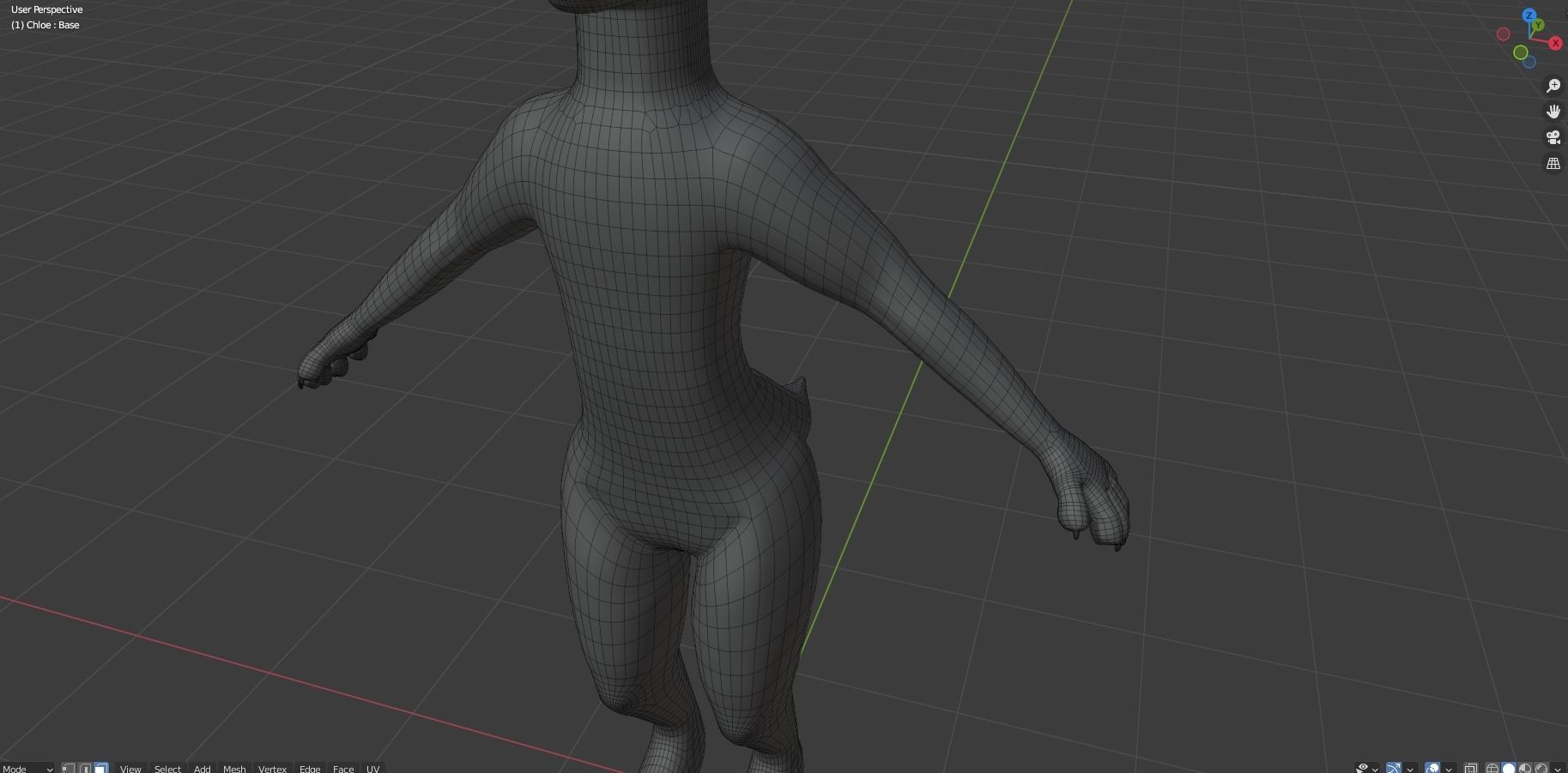Screen dimensions: 1568x773
Task: Open the Face menu
Action: [x=343, y=768]
